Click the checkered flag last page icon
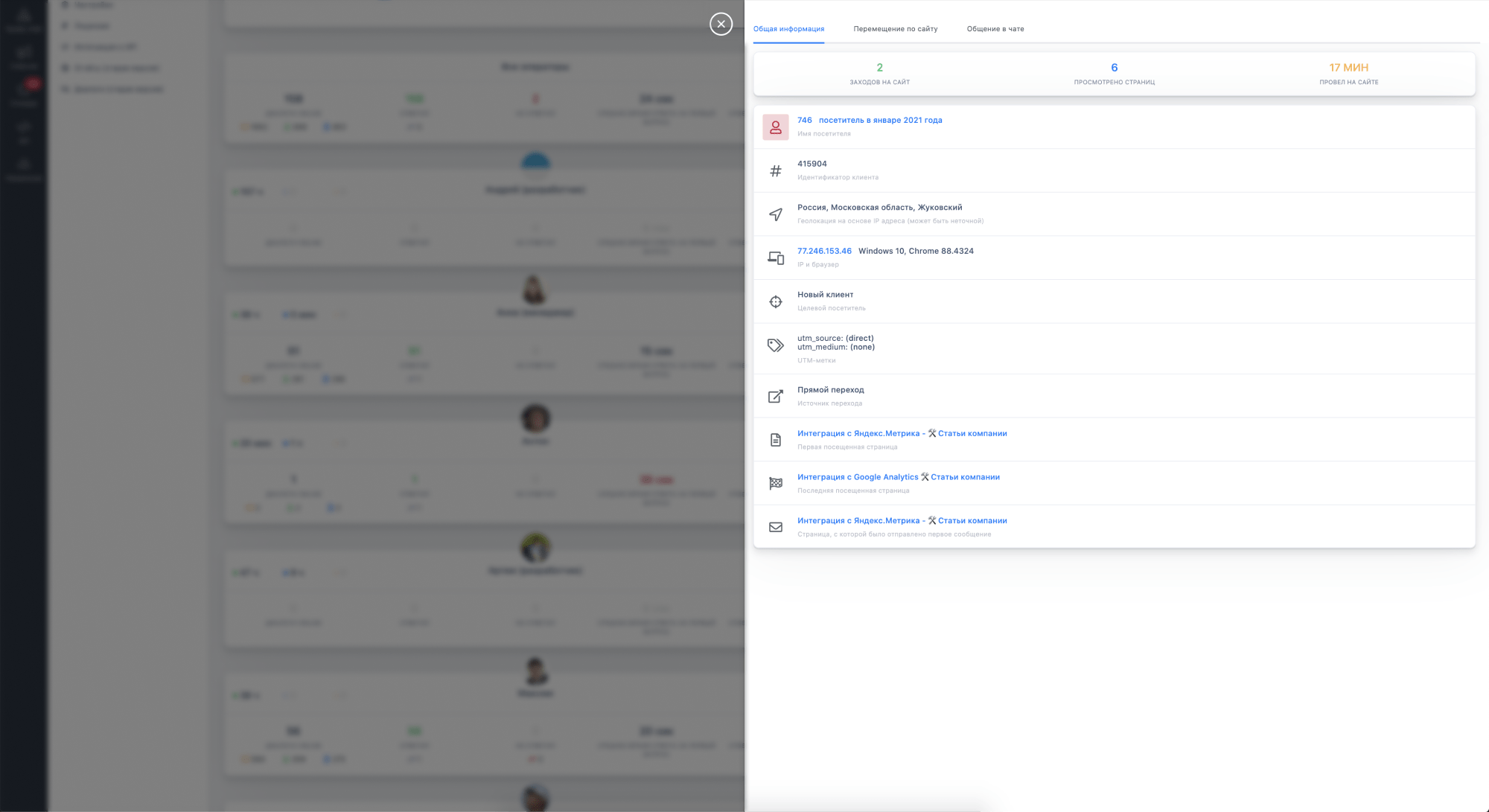 click(775, 484)
